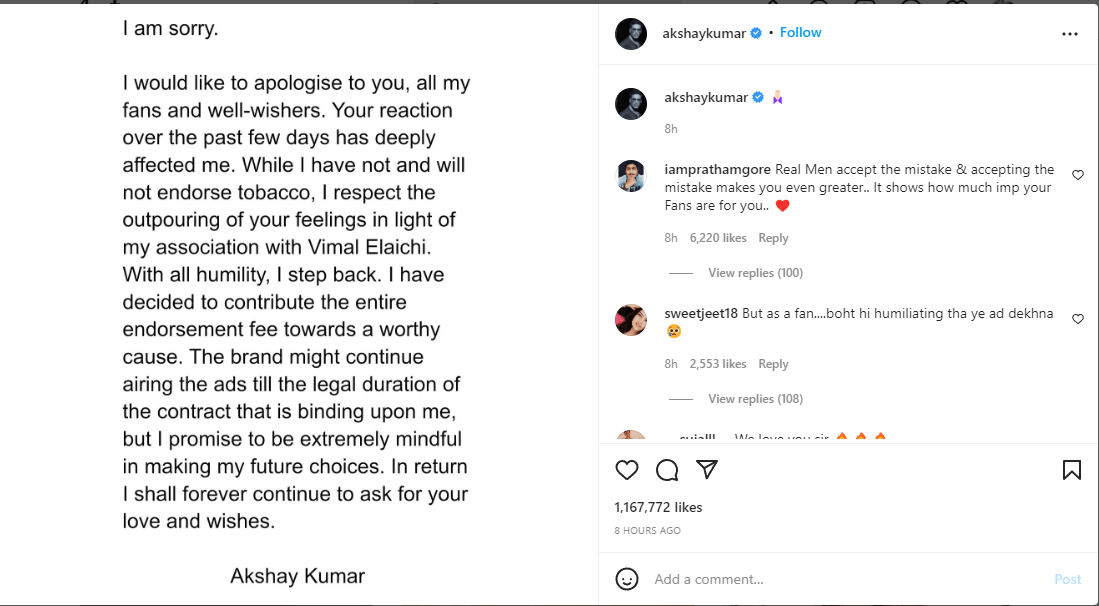Focus the Add a comment field

840,579
